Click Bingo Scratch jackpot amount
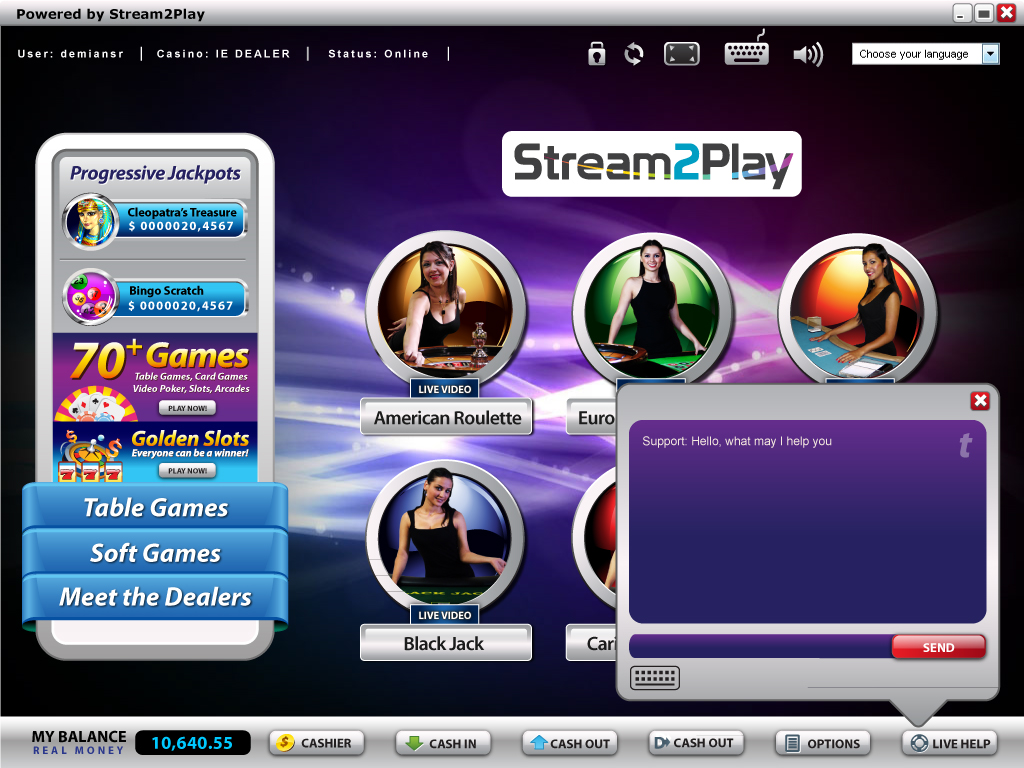Screen dimensions: 1024x768 click(x=181, y=306)
